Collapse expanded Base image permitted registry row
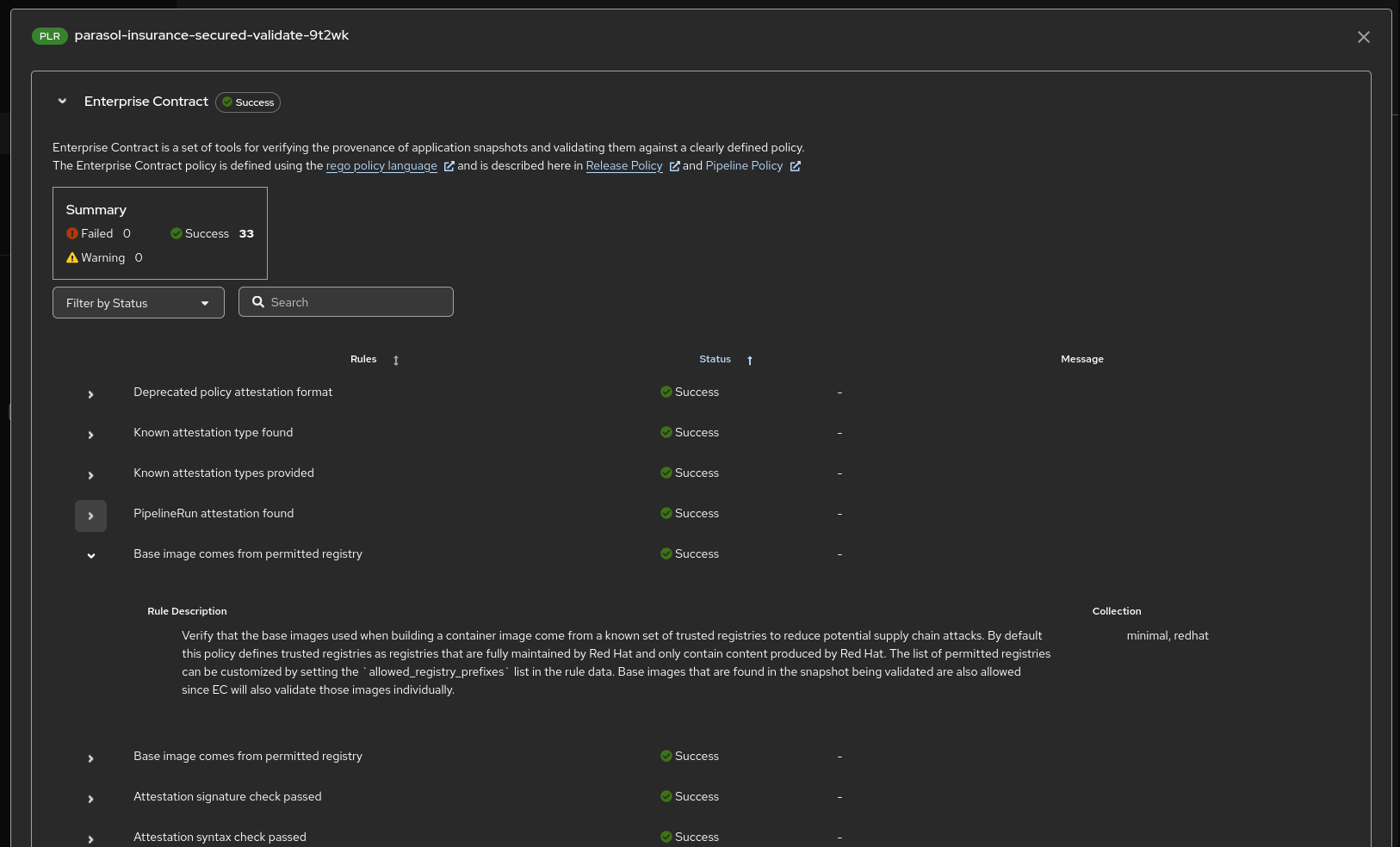1400x847 pixels. (x=90, y=556)
